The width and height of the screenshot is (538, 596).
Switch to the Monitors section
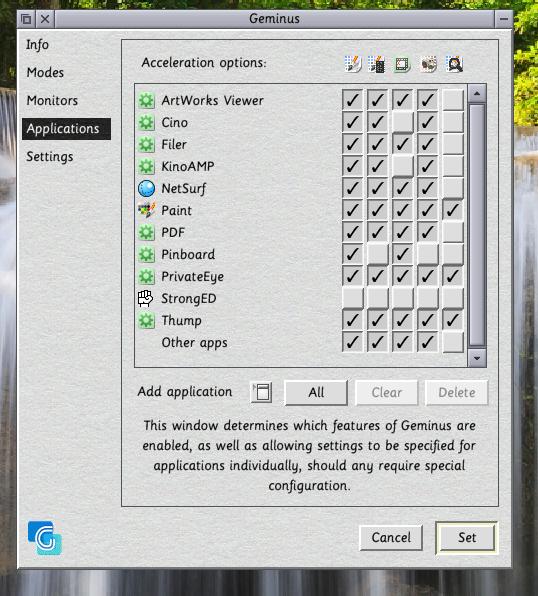(x=52, y=101)
